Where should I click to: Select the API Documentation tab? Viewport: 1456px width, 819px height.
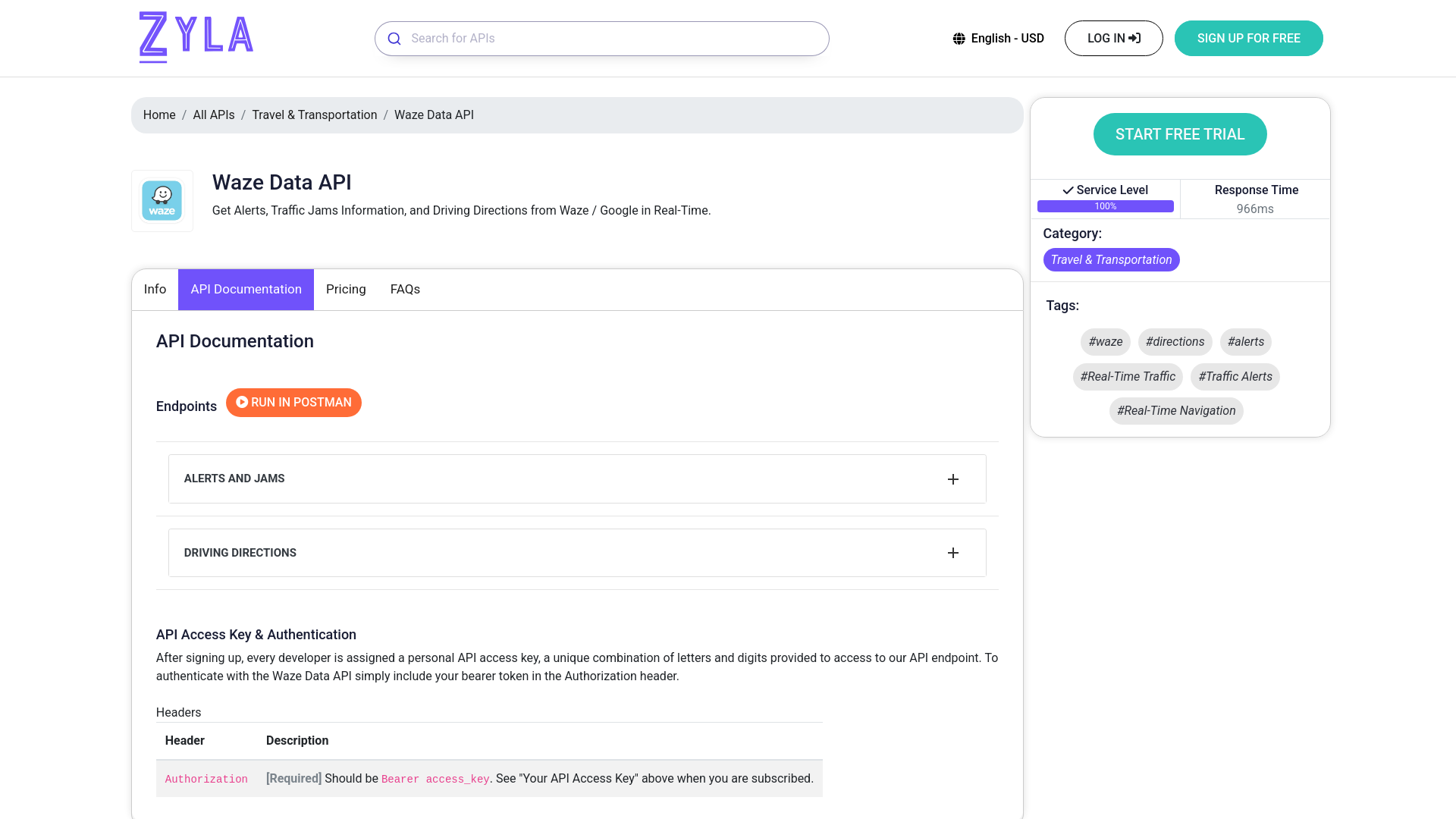[246, 290]
